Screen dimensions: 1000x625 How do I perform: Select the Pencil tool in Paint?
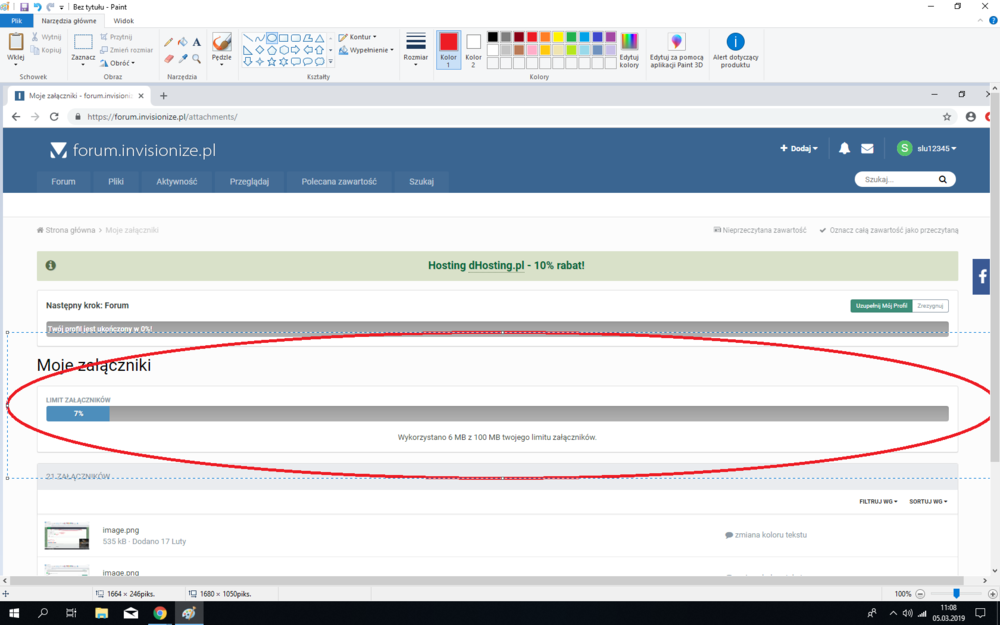[168, 42]
